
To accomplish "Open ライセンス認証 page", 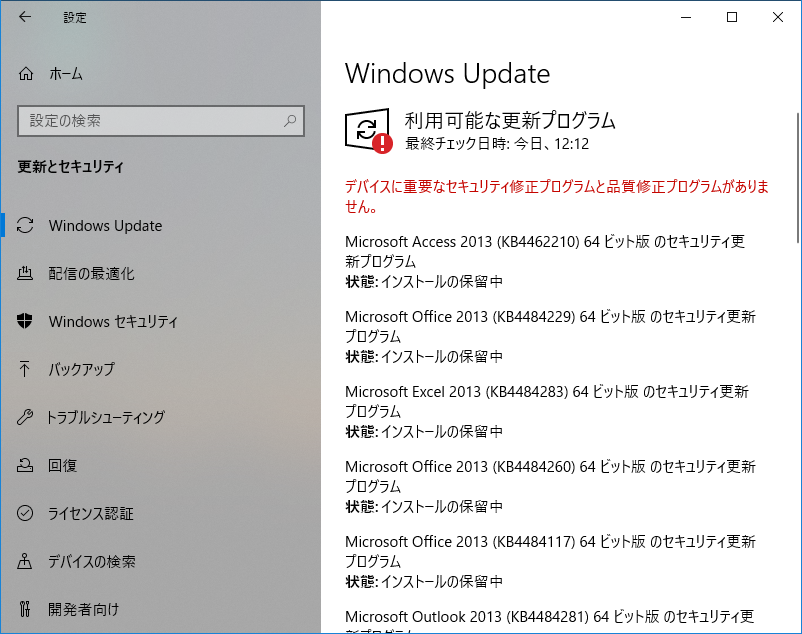I will click(x=91, y=513).
